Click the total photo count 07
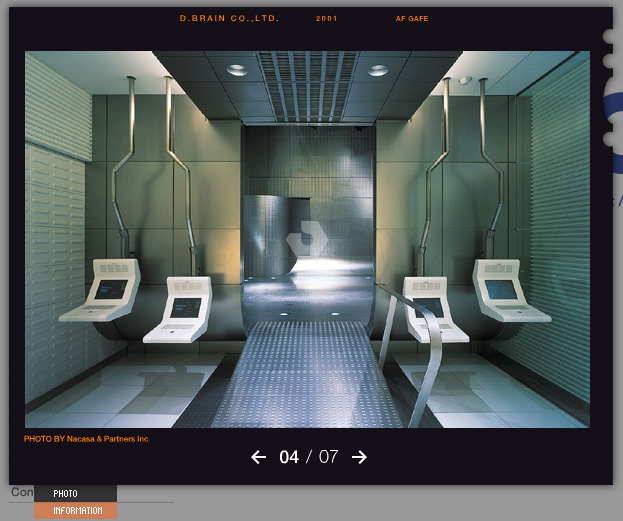Viewport: 623px width, 521px height. pyautogui.click(x=329, y=457)
